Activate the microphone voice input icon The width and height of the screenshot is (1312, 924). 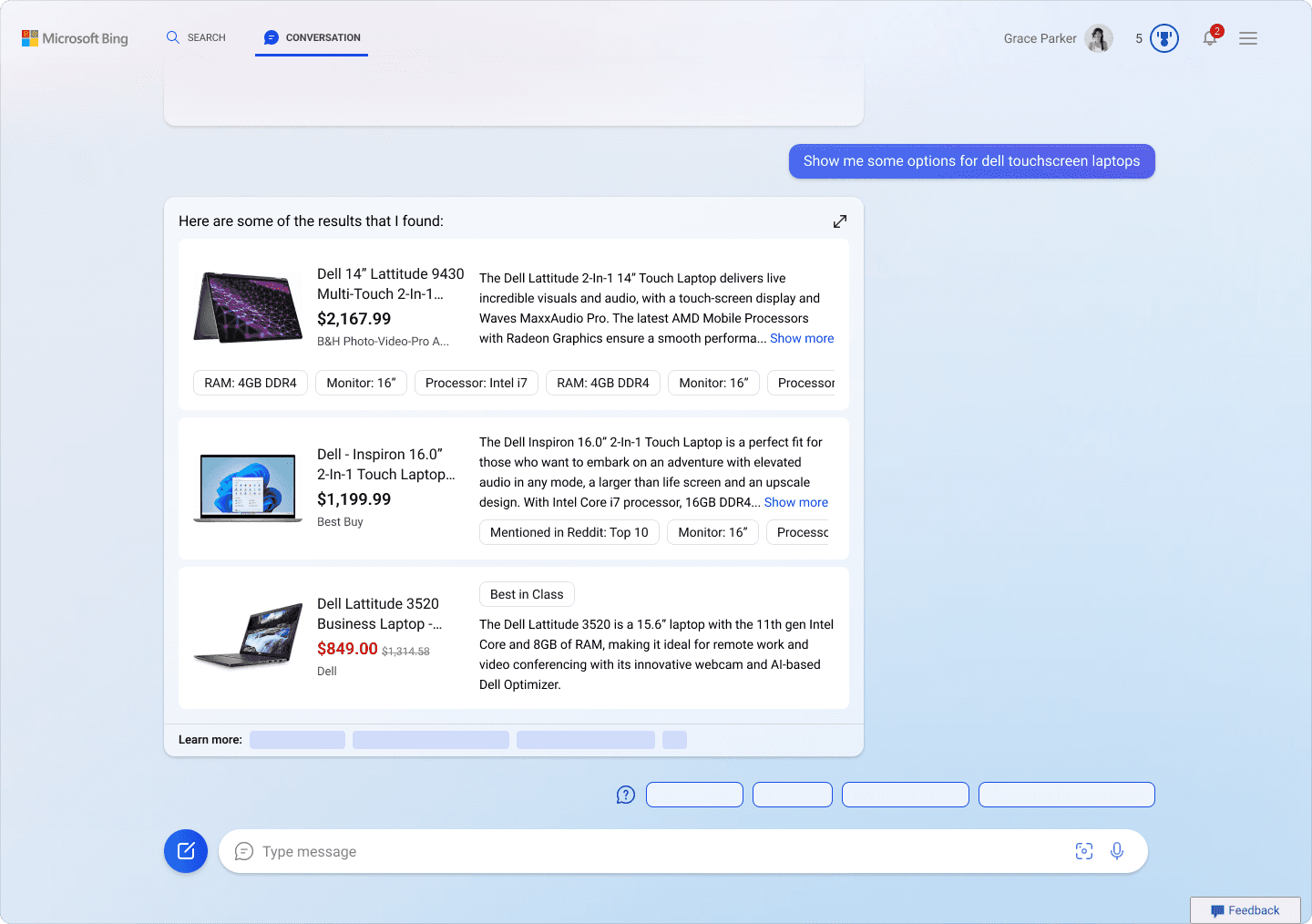tap(1117, 851)
